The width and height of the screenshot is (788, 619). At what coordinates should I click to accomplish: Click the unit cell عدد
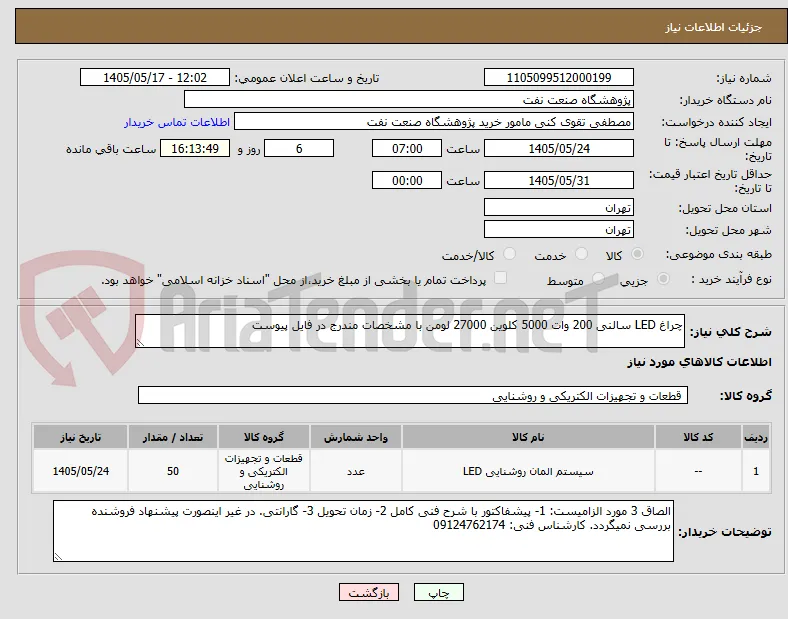pos(356,471)
